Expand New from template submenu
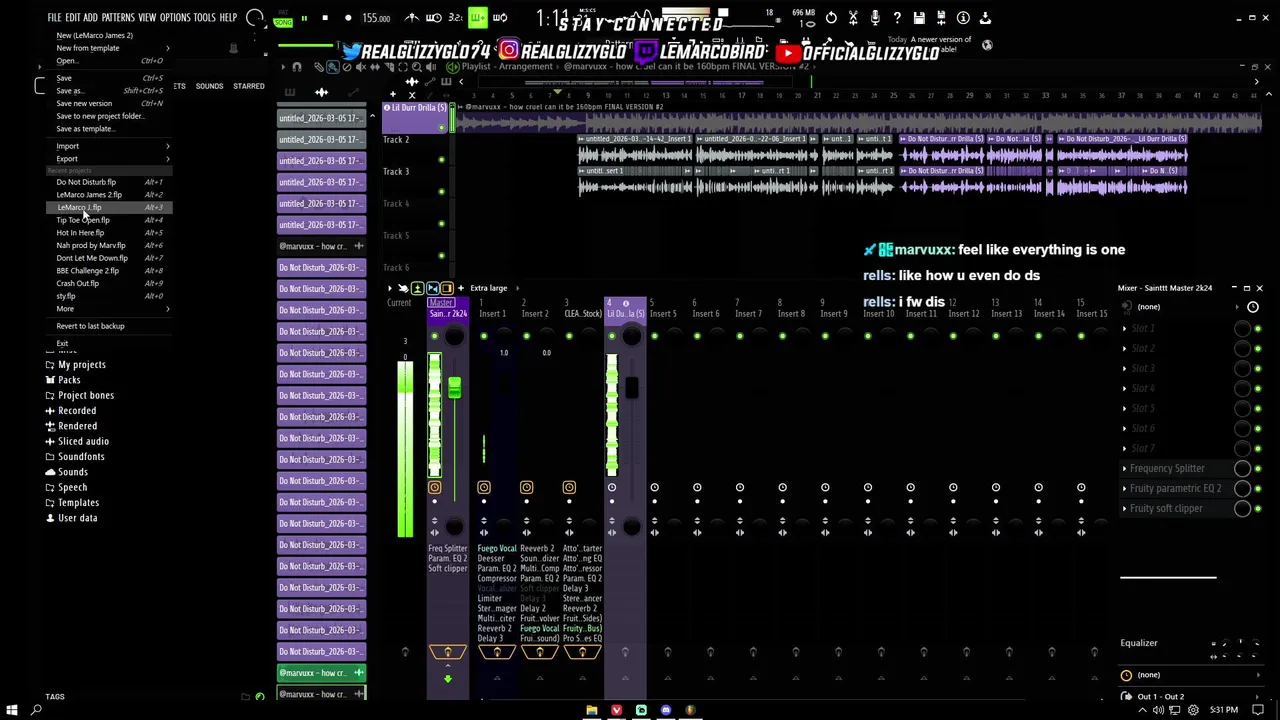Viewport: 1280px width, 720px height. point(110,48)
